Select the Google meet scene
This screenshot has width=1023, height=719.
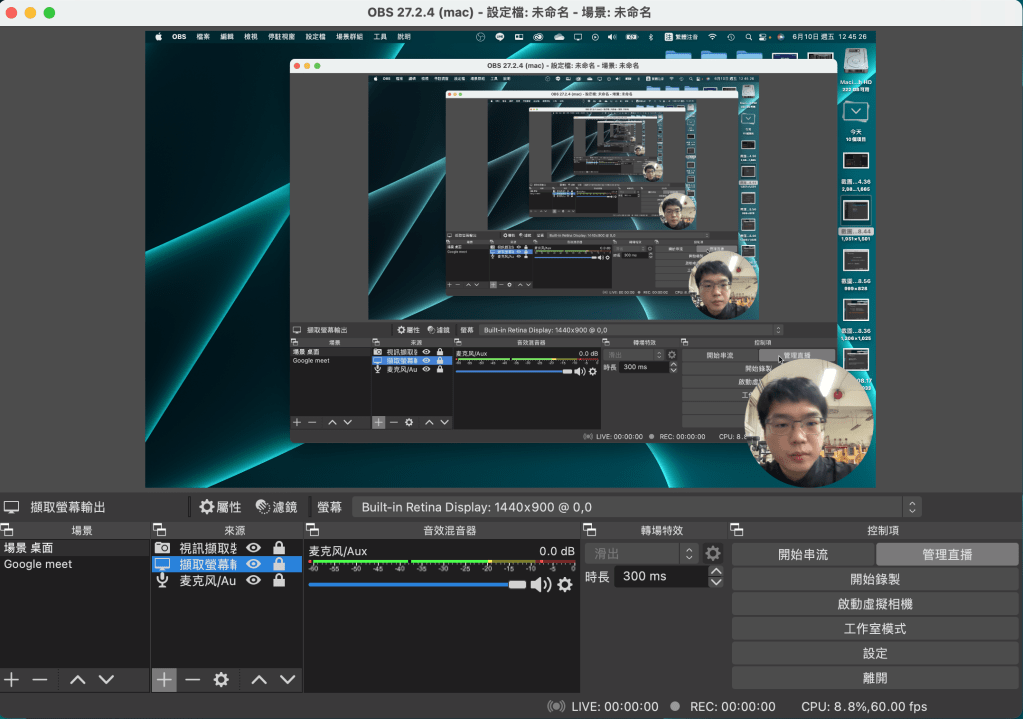(38, 564)
